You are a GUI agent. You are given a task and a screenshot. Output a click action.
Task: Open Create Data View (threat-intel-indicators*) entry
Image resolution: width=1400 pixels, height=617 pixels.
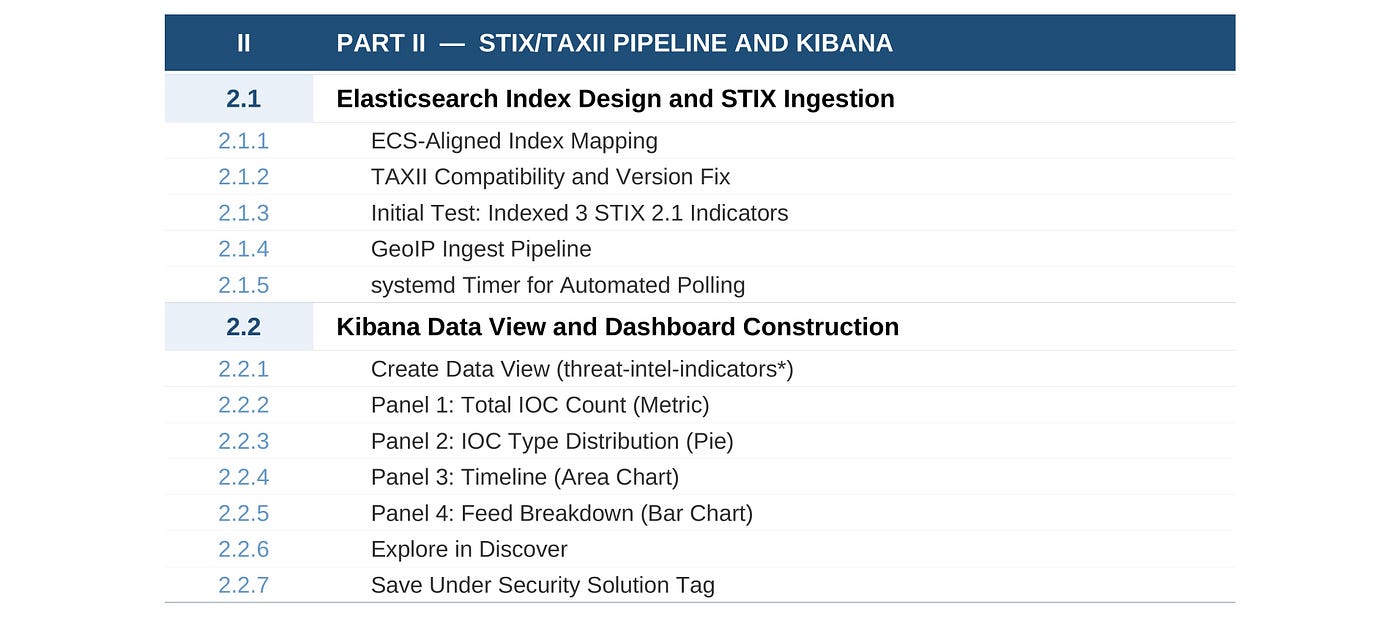(x=582, y=369)
